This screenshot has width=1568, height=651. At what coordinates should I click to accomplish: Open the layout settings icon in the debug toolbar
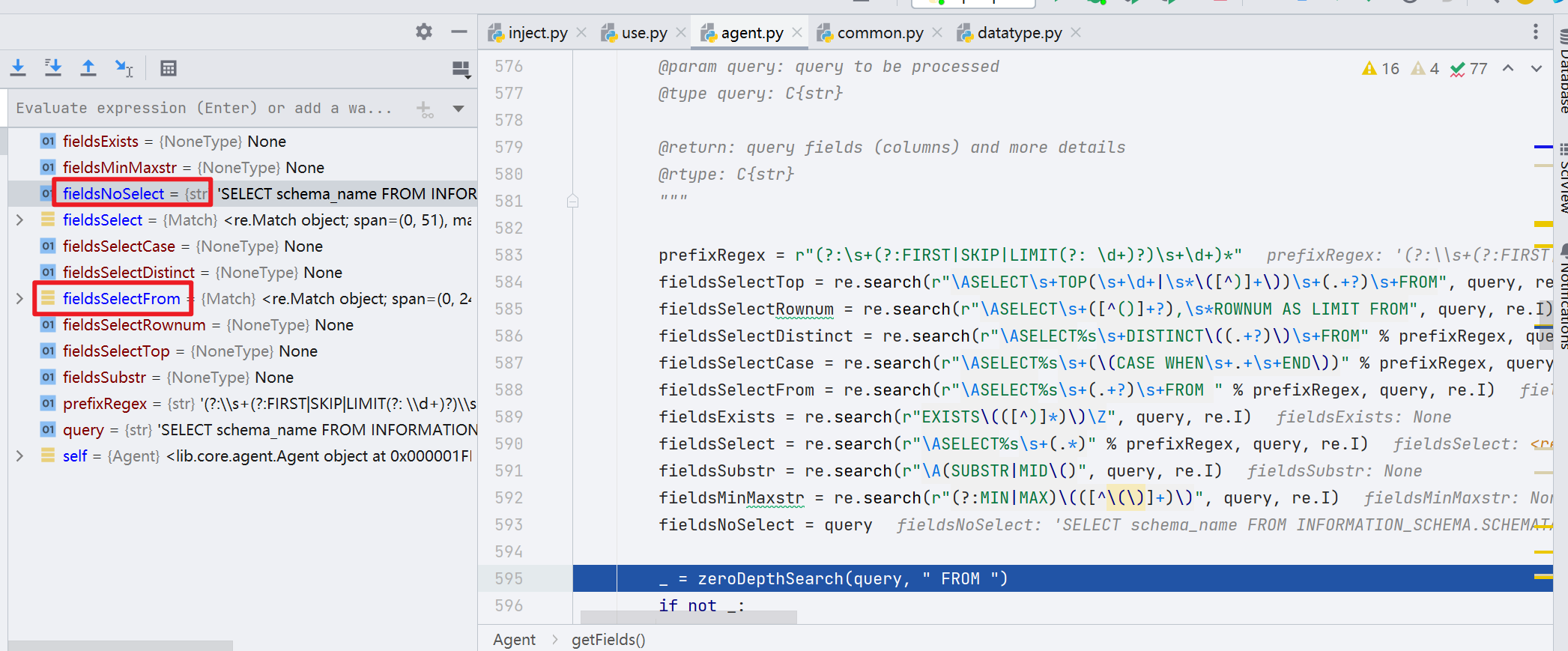[461, 70]
